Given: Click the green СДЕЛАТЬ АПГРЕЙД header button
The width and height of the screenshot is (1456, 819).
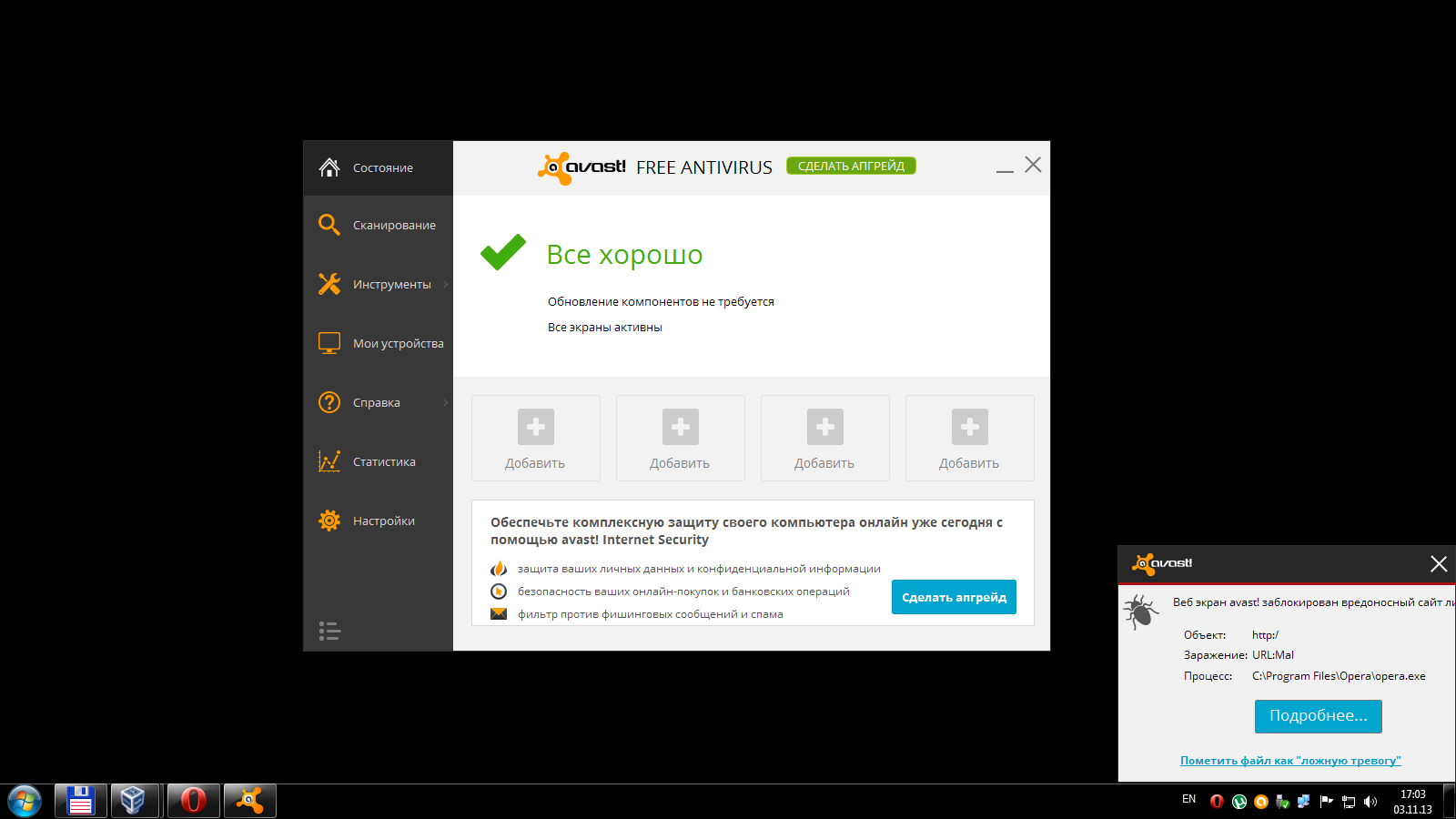Looking at the screenshot, I should (851, 166).
